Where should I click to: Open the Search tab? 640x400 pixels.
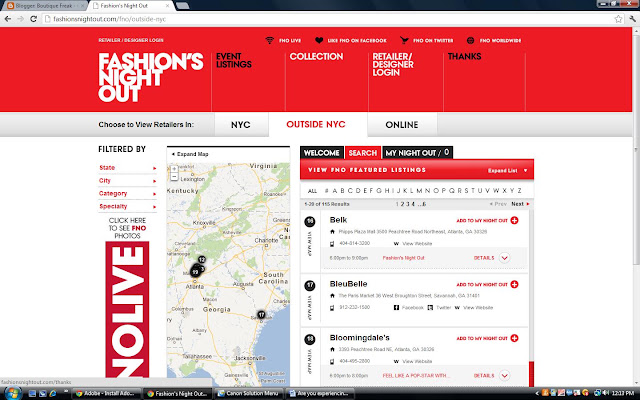pos(362,153)
